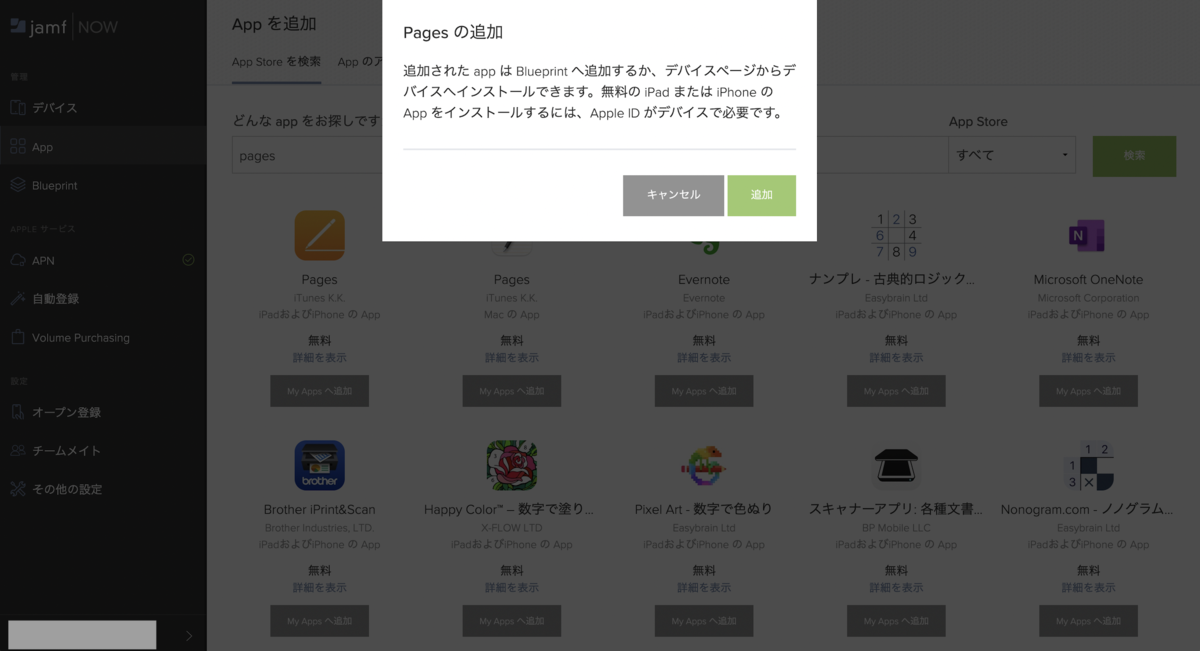Dismiss the dialog with キャンセル
Image resolution: width=1200 pixels, height=651 pixels.
click(x=673, y=196)
